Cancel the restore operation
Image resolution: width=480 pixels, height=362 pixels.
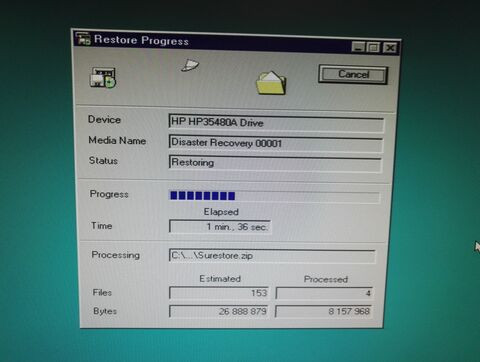[353, 74]
